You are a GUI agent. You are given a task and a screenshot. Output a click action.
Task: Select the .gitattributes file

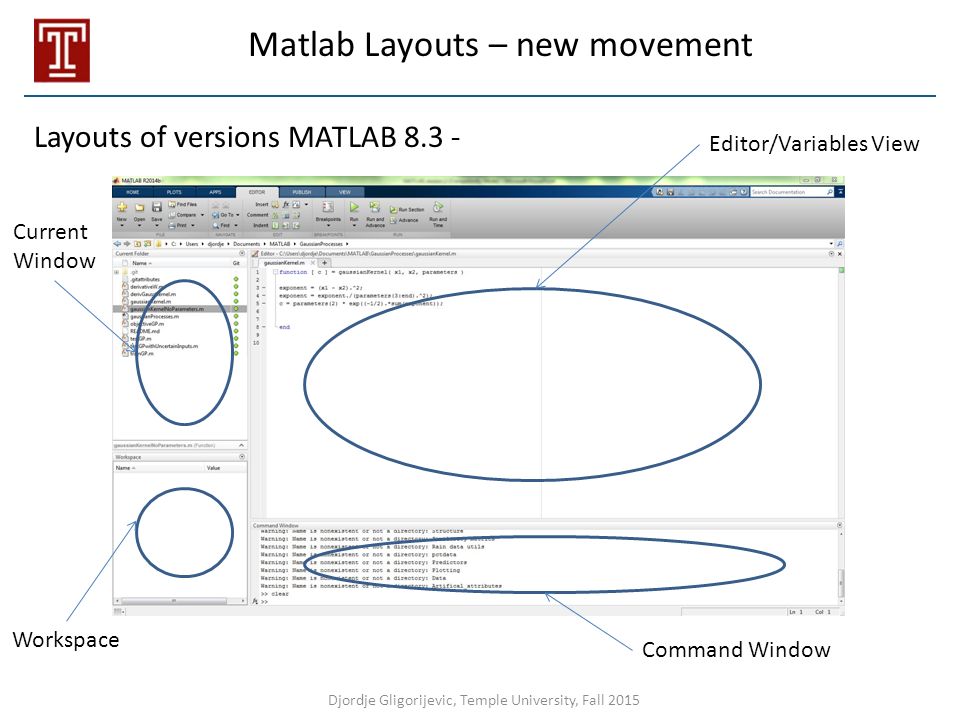click(x=145, y=279)
